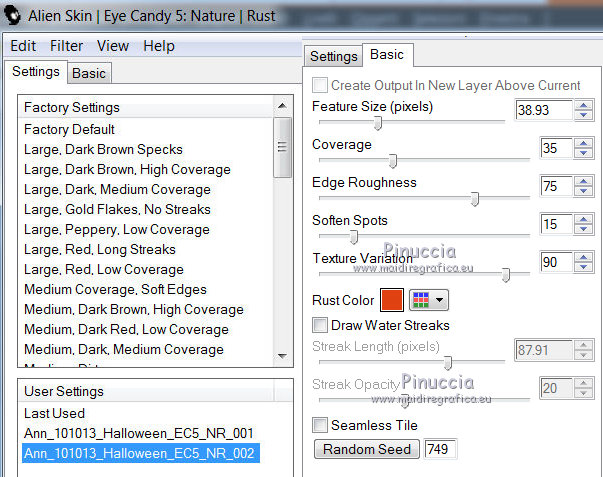Open the Edit menu
Image resolution: width=603 pixels, height=477 pixels.
pos(23,46)
